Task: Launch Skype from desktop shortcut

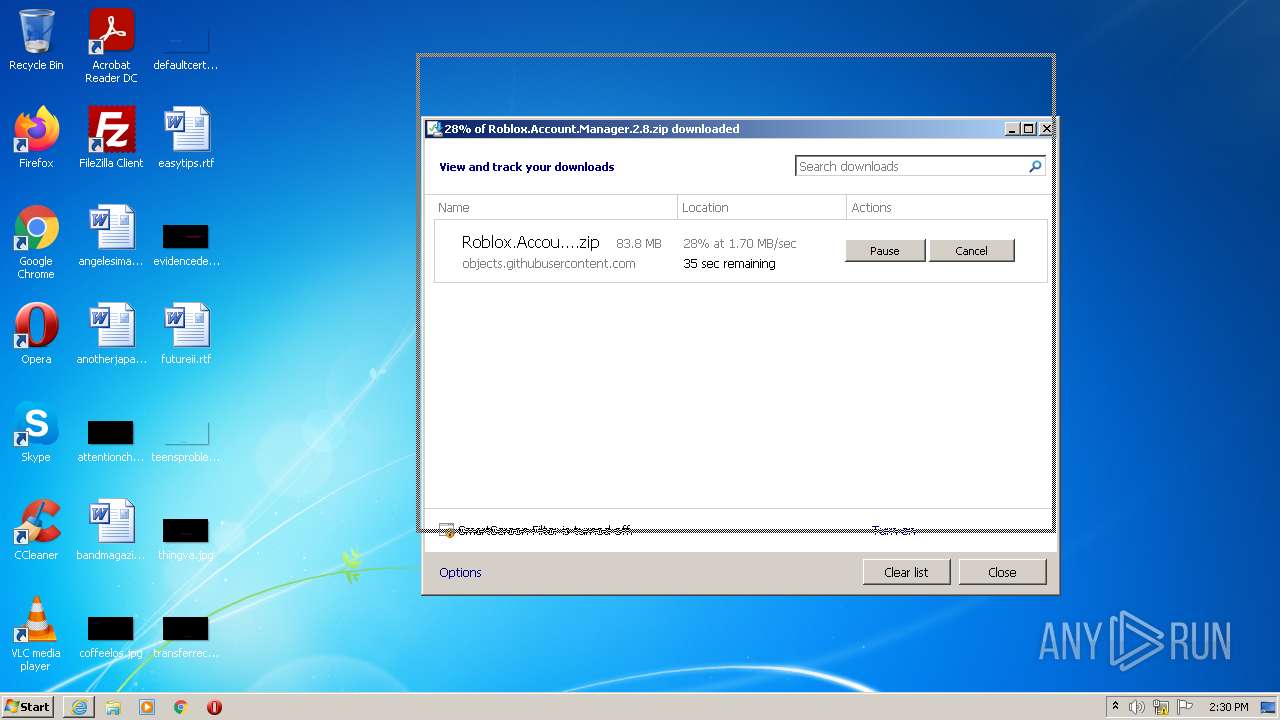Action: pyautogui.click(x=36, y=432)
